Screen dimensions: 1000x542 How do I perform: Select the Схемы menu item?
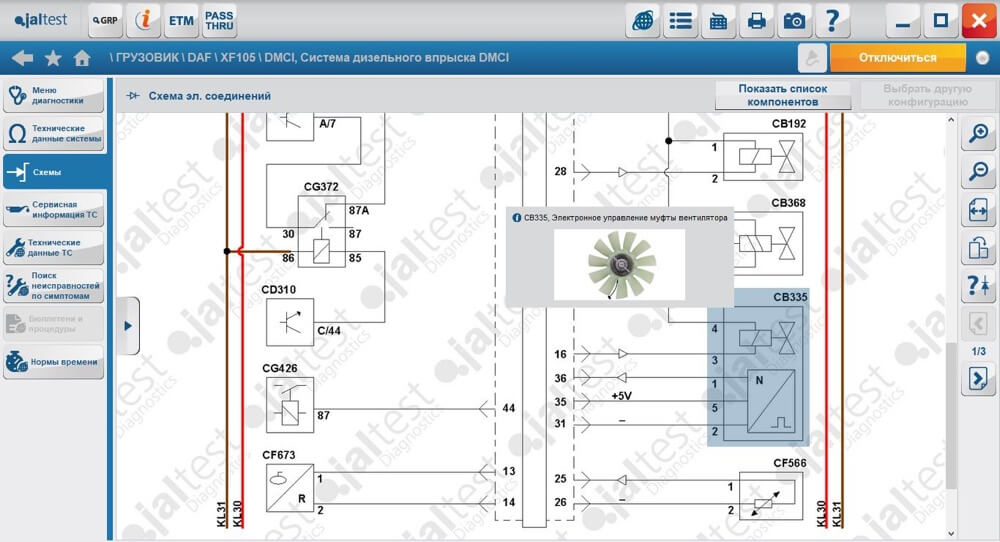tap(55, 172)
